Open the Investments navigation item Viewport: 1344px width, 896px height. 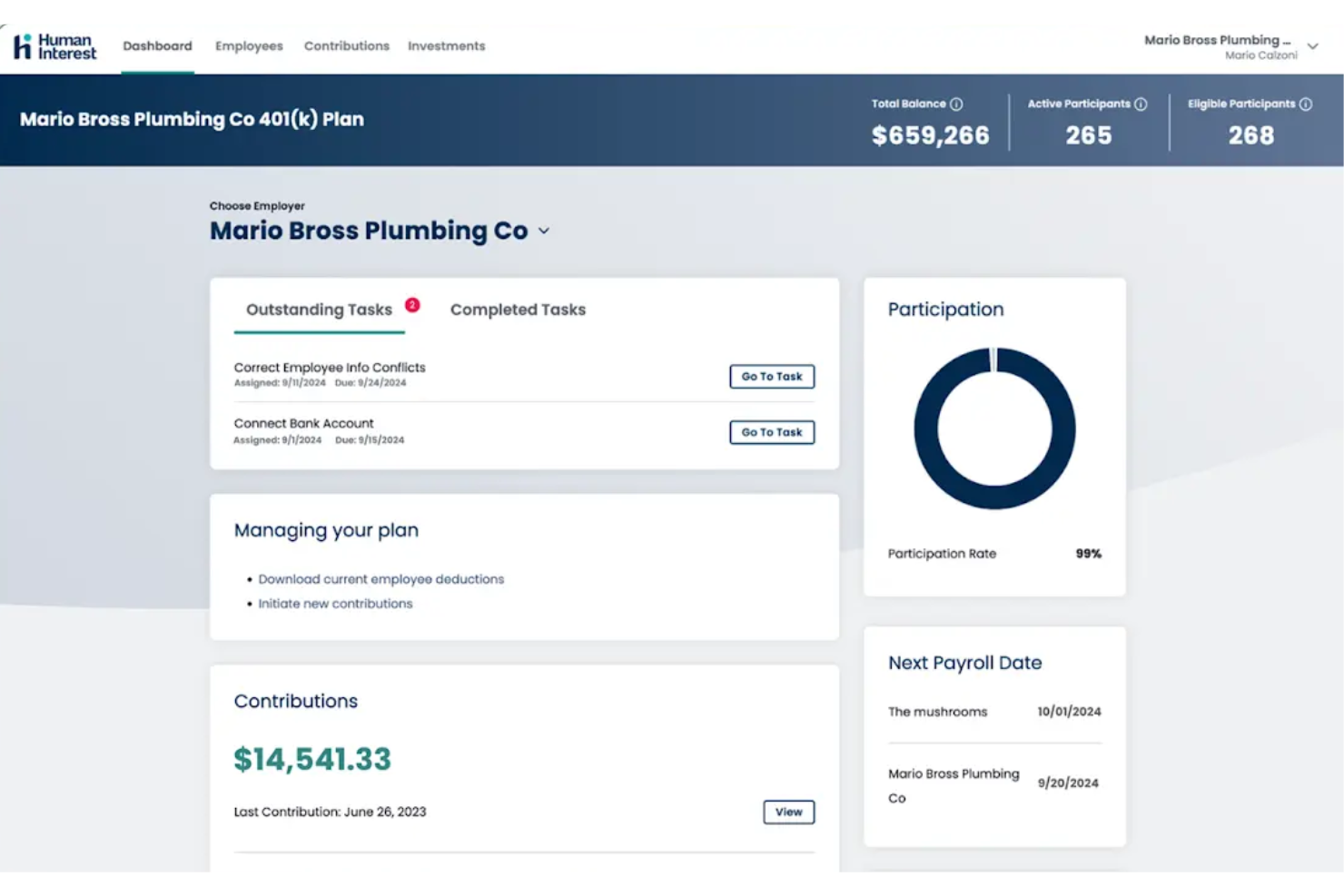click(446, 45)
